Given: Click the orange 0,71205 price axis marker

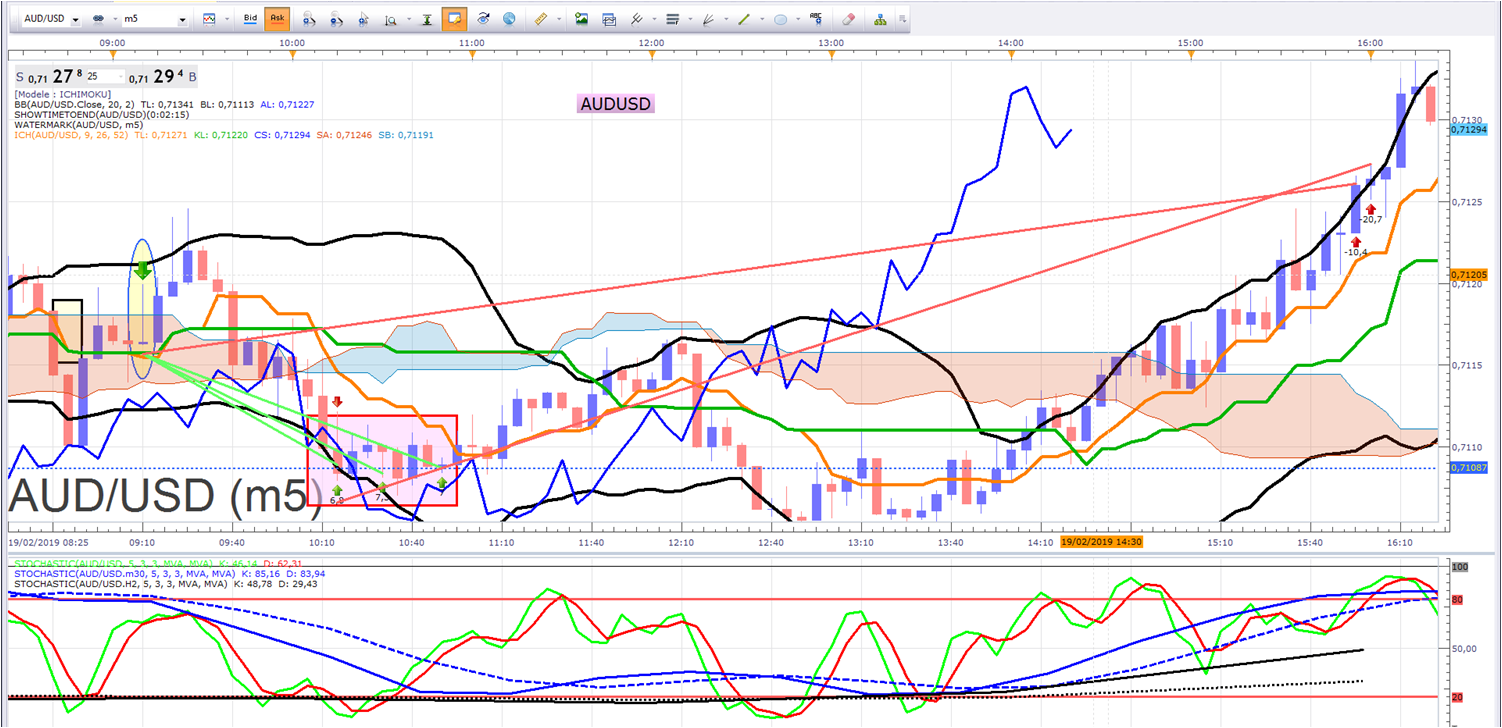Looking at the screenshot, I should (x=1469, y=275).
